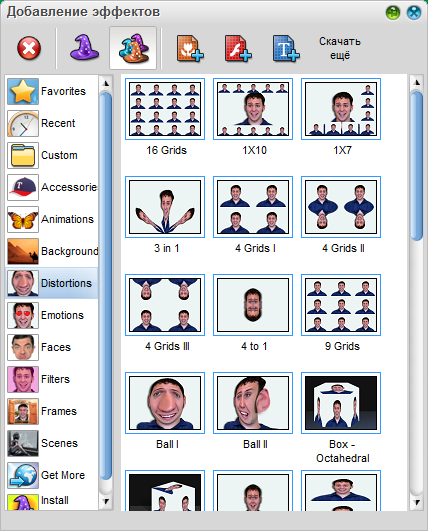Open the Emotions category

pos(52,315)
